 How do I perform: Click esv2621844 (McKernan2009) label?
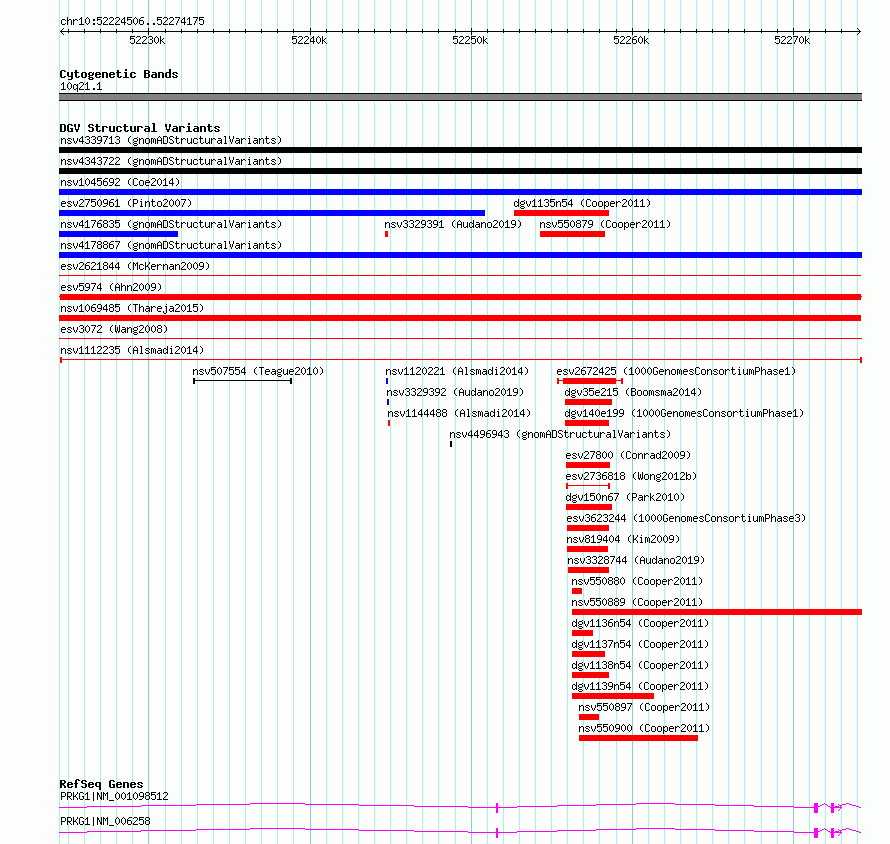click(x=135, y=266)
